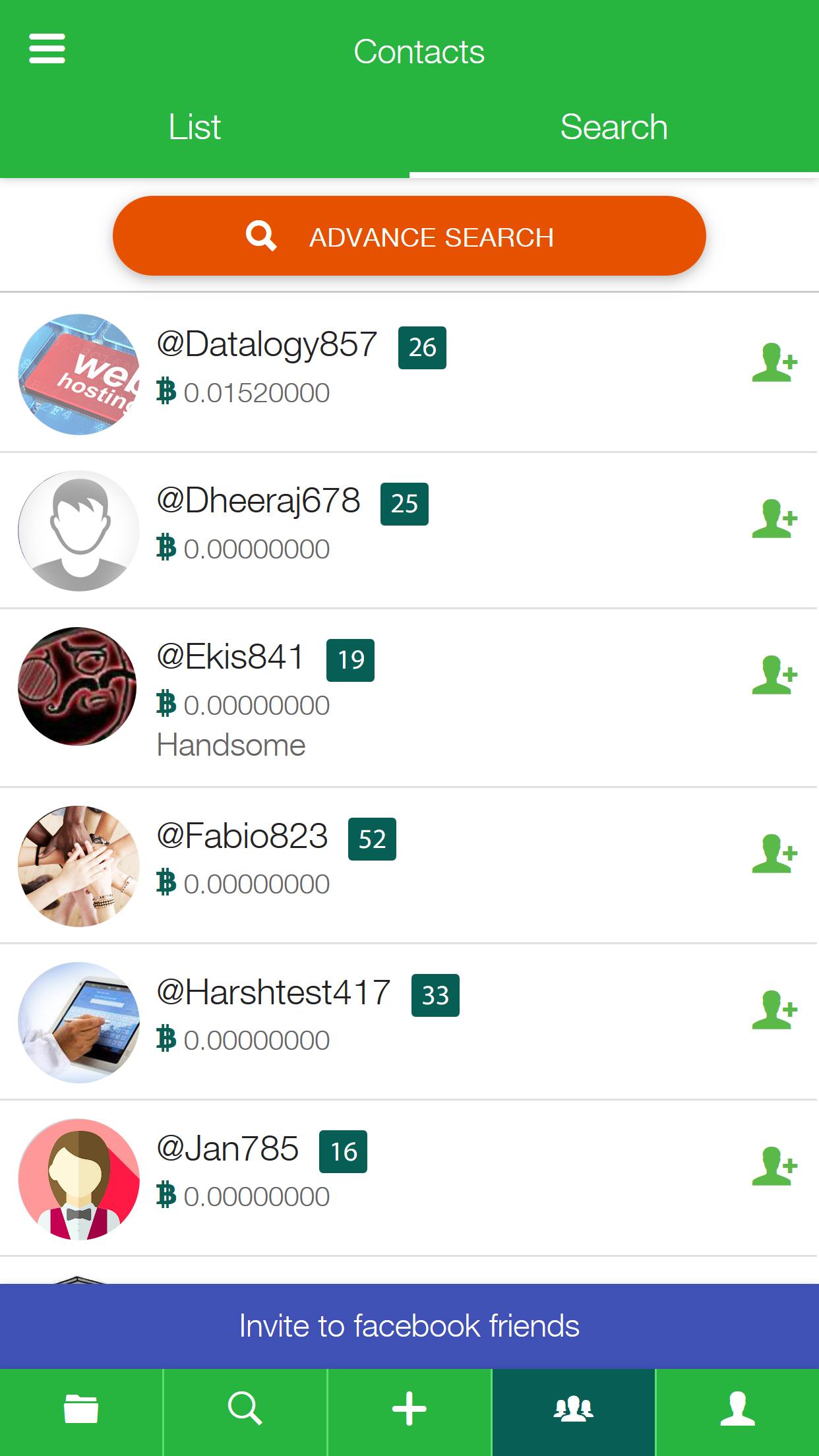Add Harshtest417 as a contact
The width and height of the screenshot is (819, 1456).
coord(775,1010)
